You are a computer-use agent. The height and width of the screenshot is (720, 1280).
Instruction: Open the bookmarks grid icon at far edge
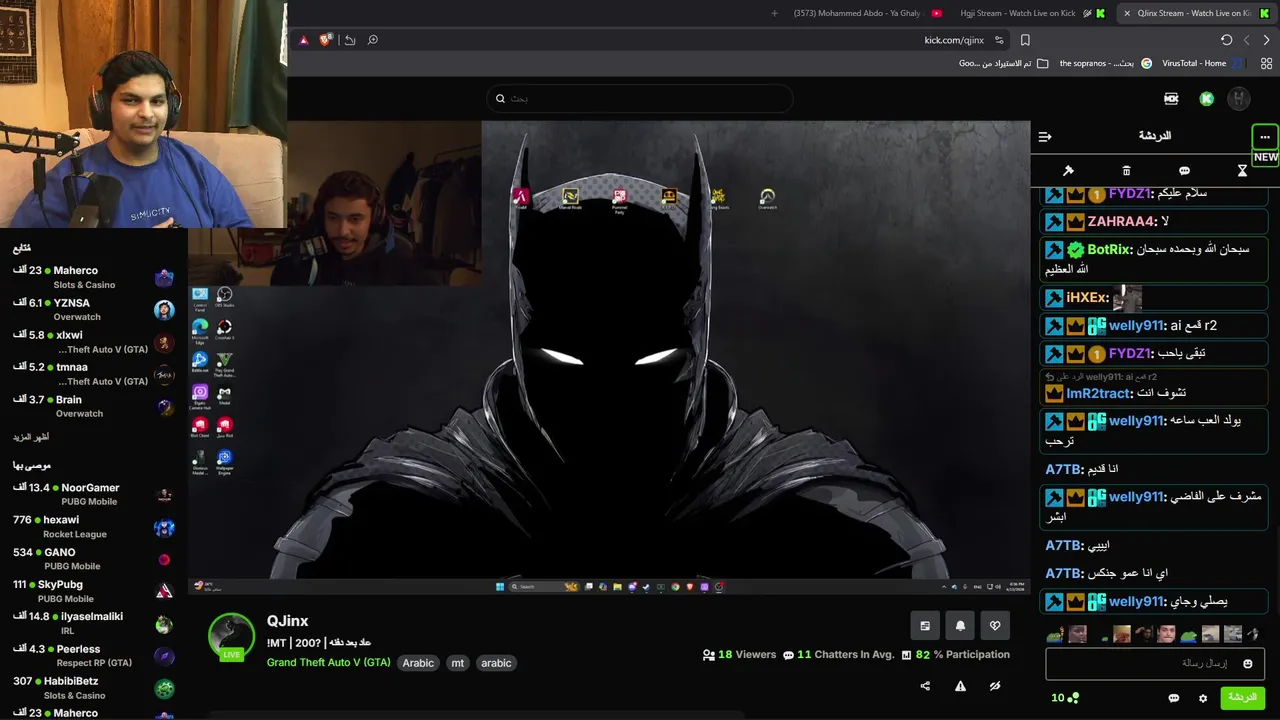point(1266,63)
